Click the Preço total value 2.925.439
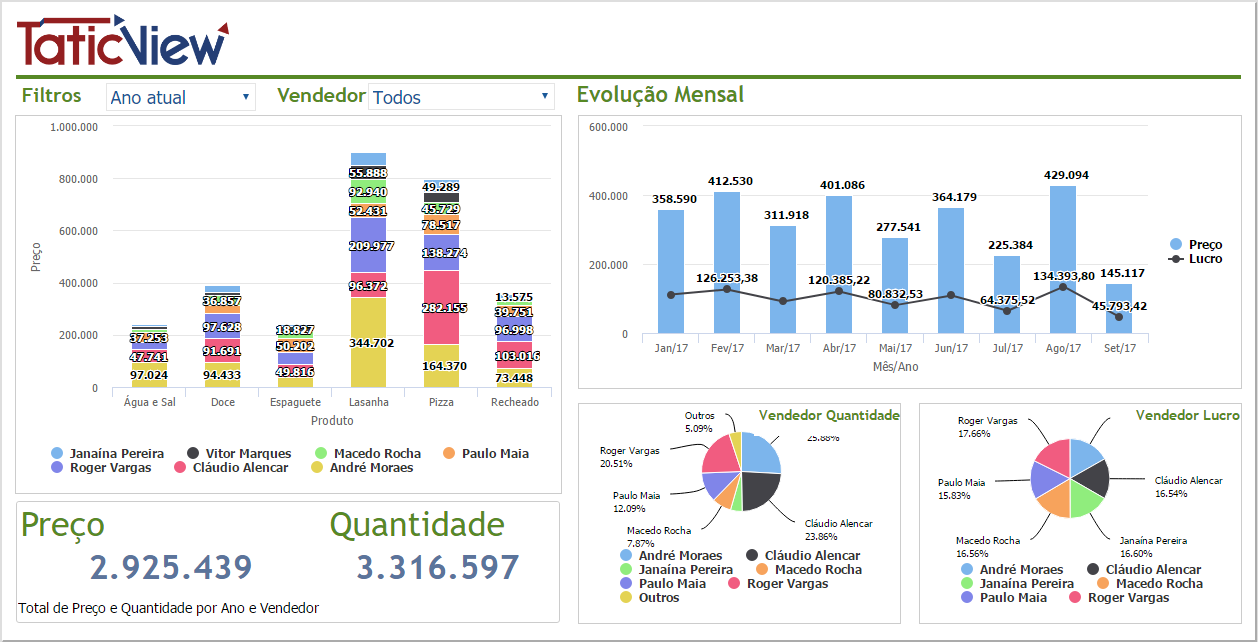 [x=171, y=568]
